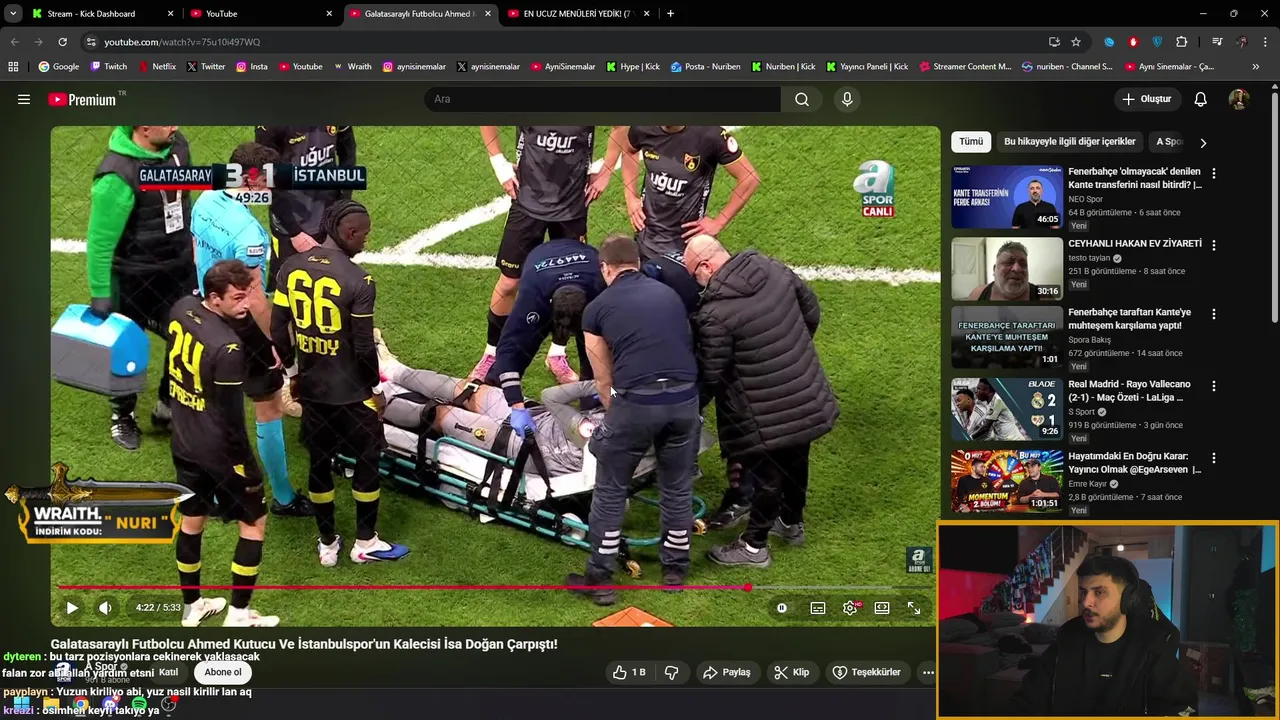Toggle the autoplay switch in player
Viewport: 1280px width, 720px height.
click(x=782, y=607)
